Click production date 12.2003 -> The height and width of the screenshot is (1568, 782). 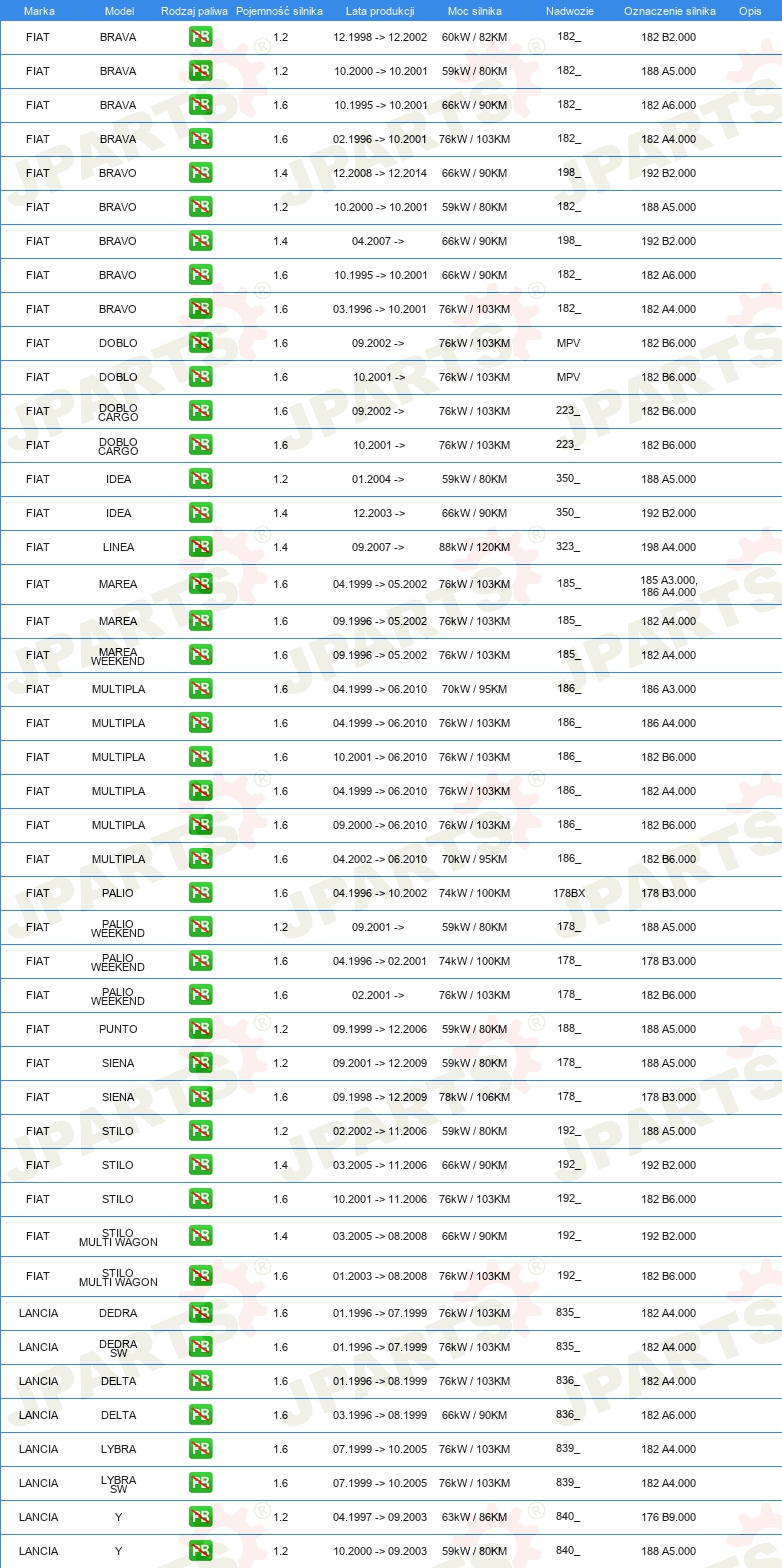(378, 513)
